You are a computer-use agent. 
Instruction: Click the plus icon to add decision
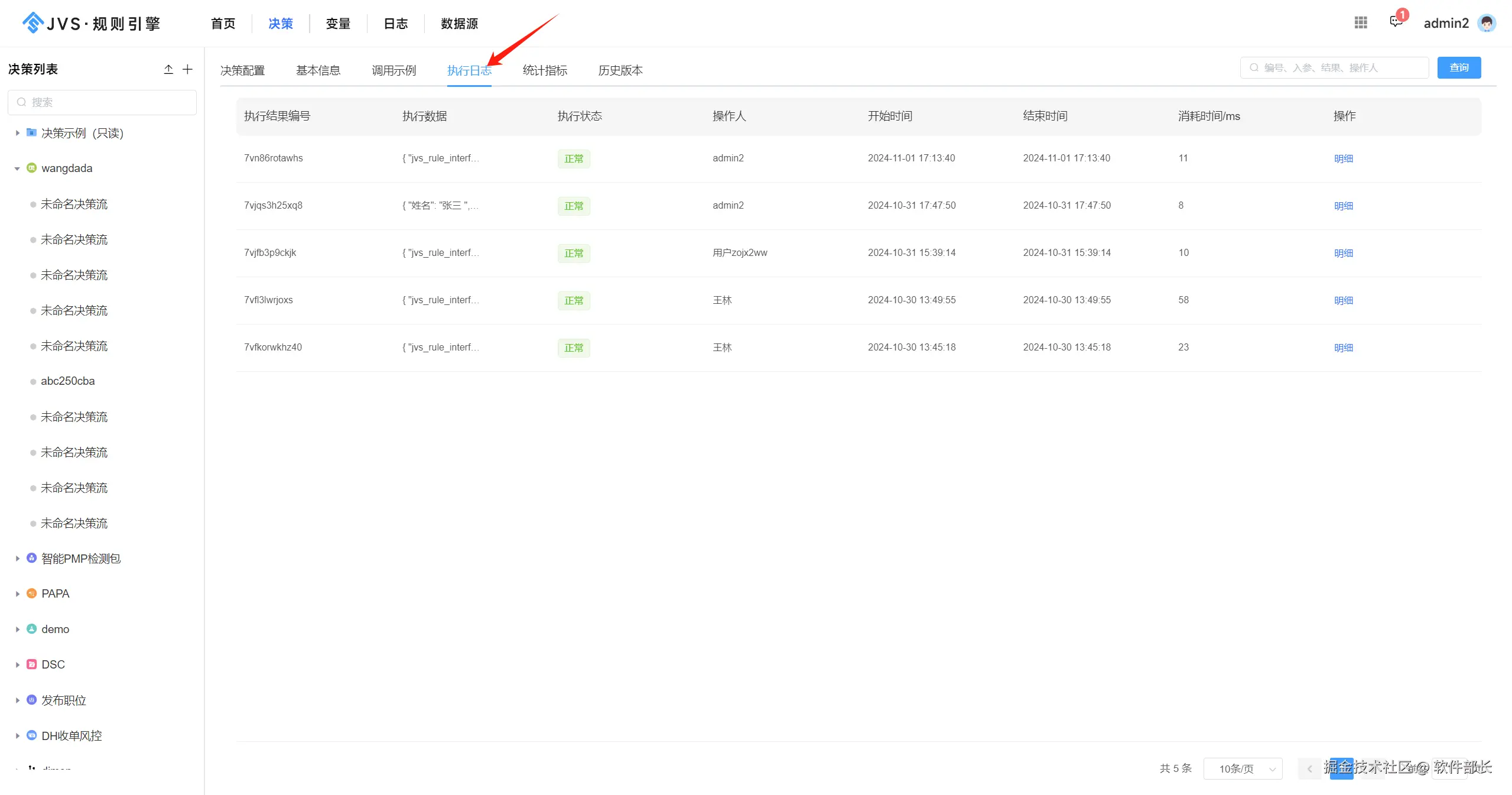point(187,69)
